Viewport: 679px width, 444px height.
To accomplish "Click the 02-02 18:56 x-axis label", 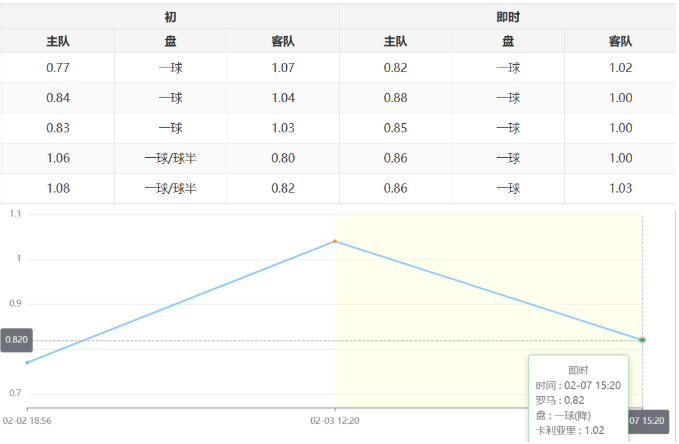I will tap(27, 421).
